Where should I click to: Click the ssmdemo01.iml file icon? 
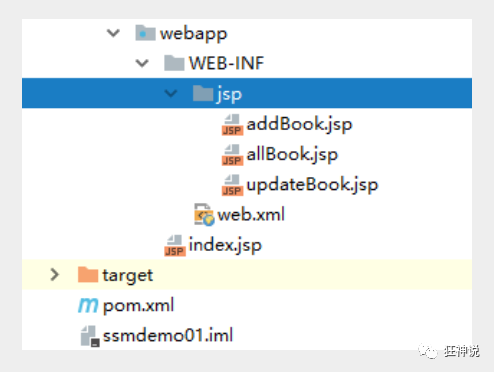click(x=90, y=336)
